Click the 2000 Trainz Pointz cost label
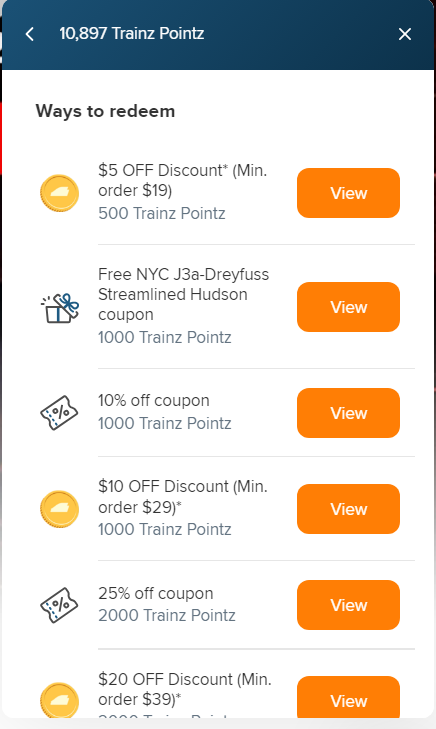This screenshot has width=436, height=729. pyautogui.click(x=167, y=615)
